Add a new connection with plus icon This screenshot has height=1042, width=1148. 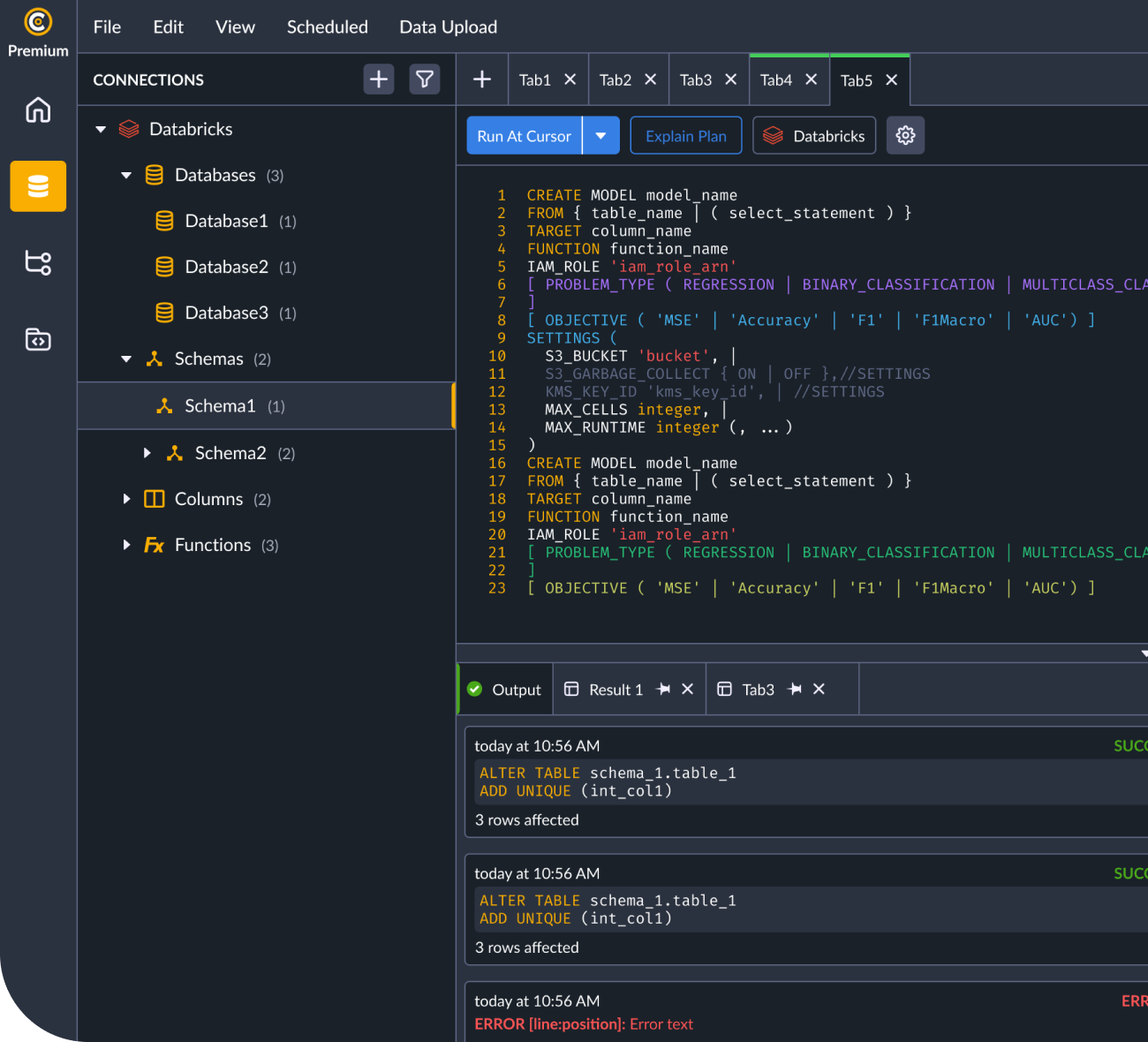pos(379,79)
